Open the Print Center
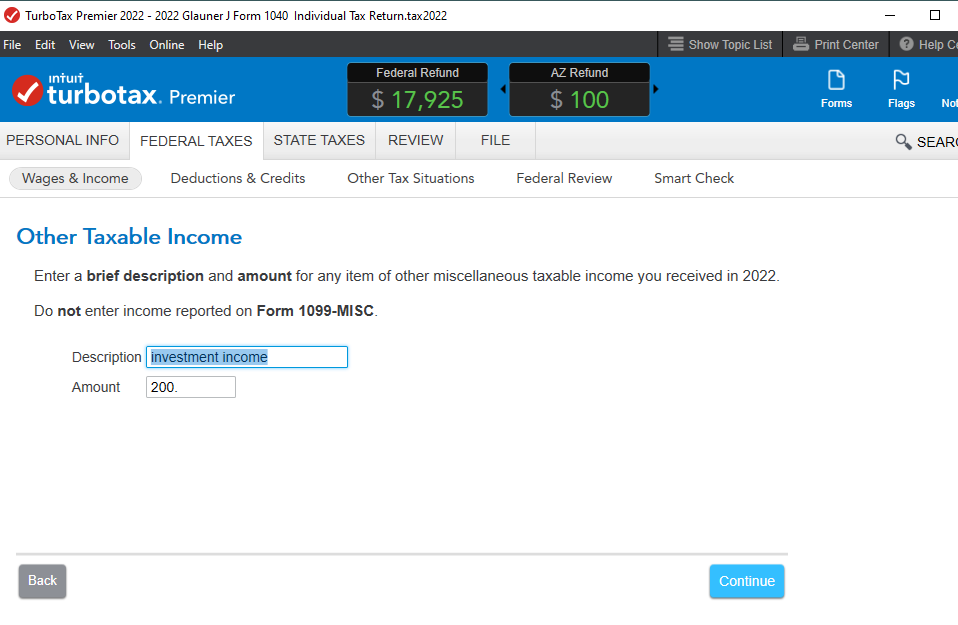The width and height of the screenshot is (958, 625). [x=835, y=45]
